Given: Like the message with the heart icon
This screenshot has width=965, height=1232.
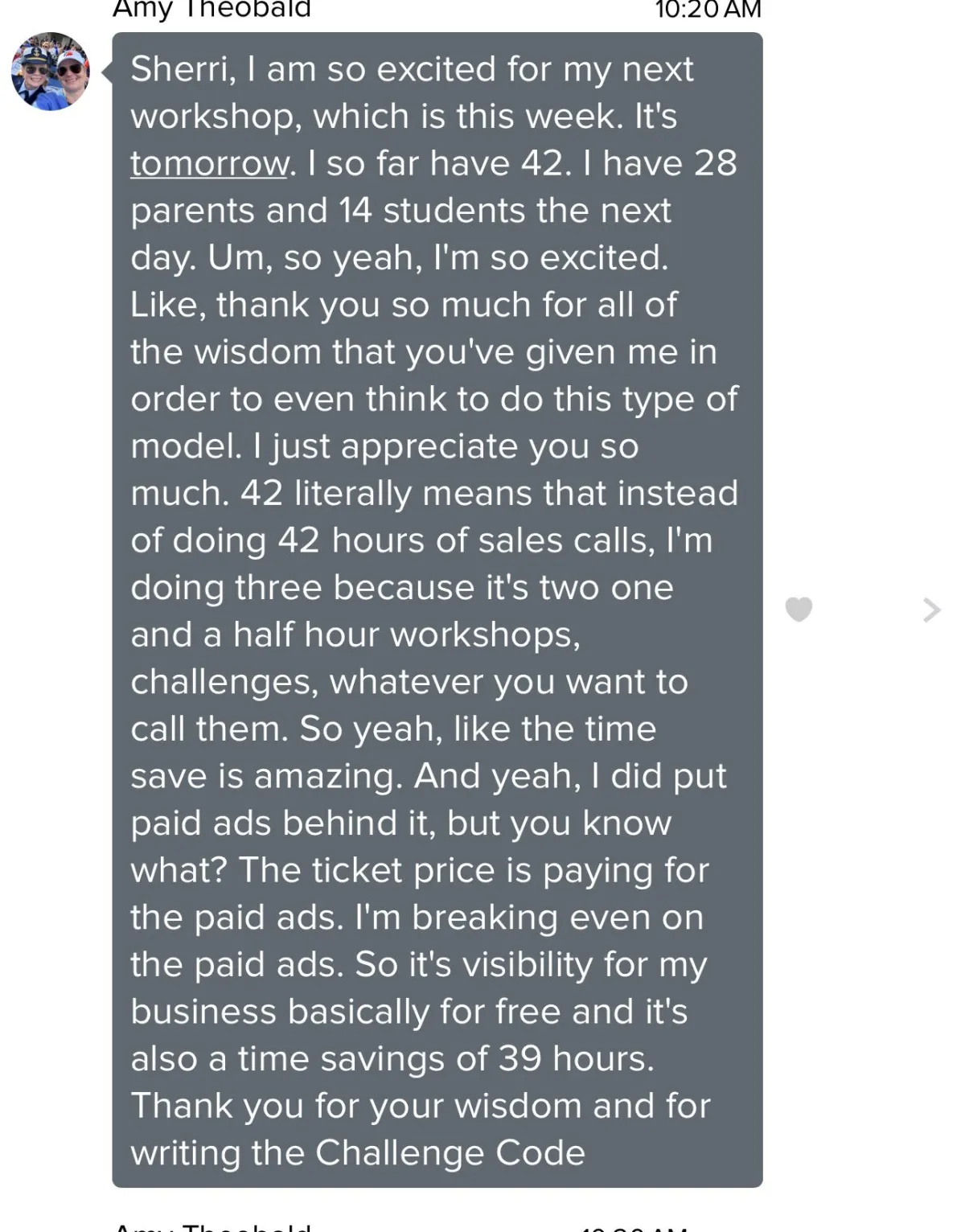Looking at the screenshot, I should pyautogui.click(x=799, y=610).
